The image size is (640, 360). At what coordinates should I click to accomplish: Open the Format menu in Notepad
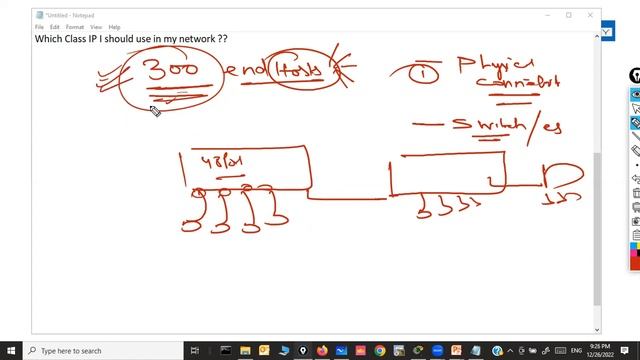[75, 27]
